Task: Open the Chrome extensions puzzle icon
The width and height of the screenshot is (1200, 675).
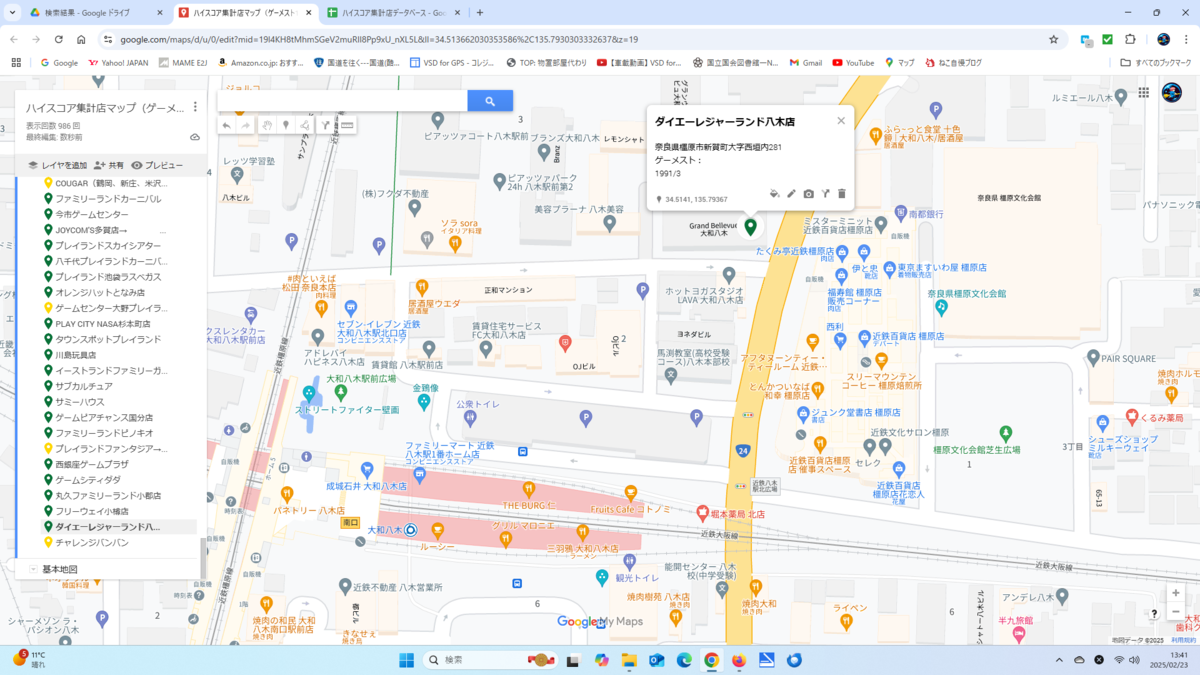Action: (1130, 39)
